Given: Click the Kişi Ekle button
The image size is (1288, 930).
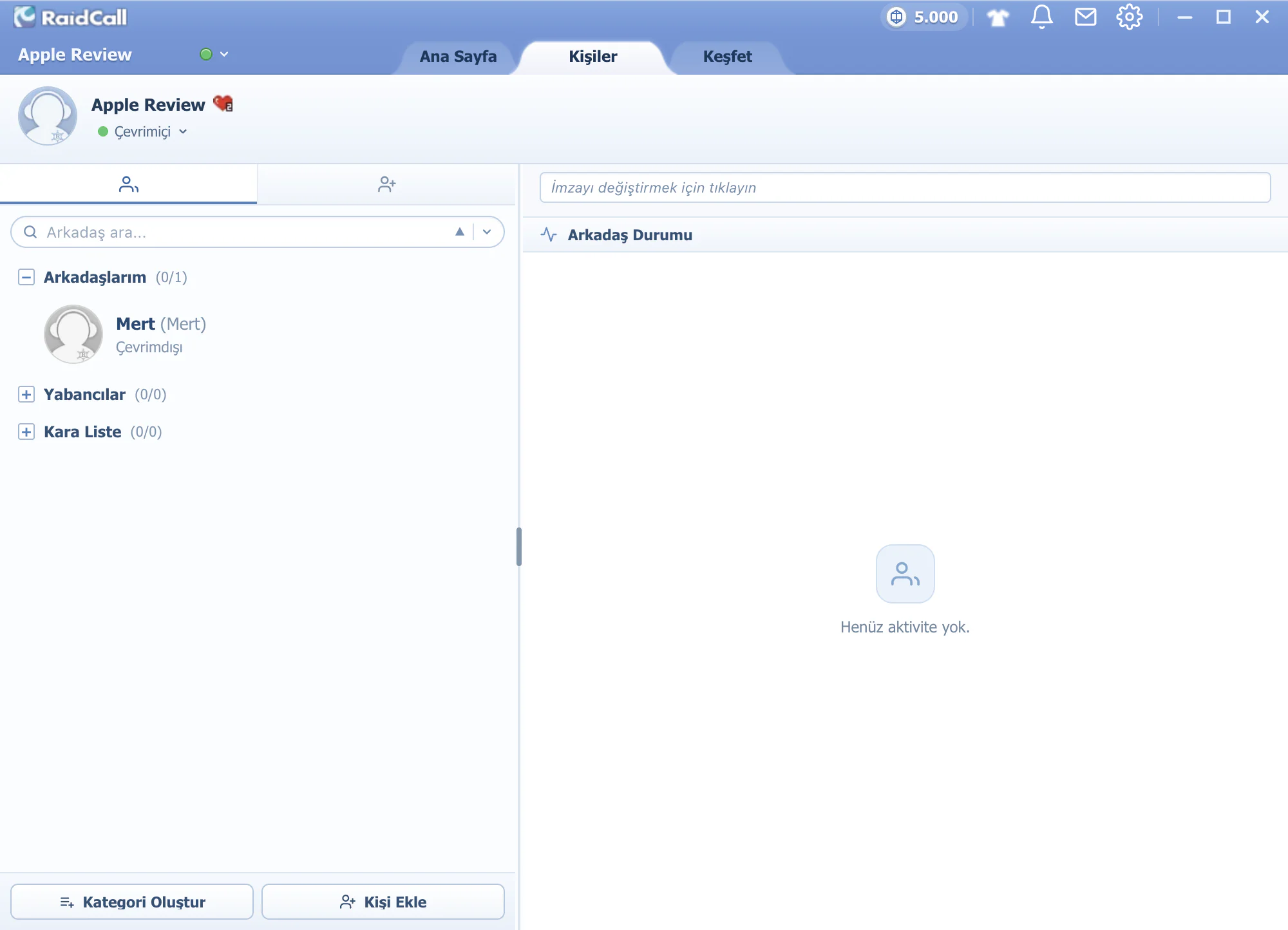Looking at the screenshot, I should [x=383, y=902].
